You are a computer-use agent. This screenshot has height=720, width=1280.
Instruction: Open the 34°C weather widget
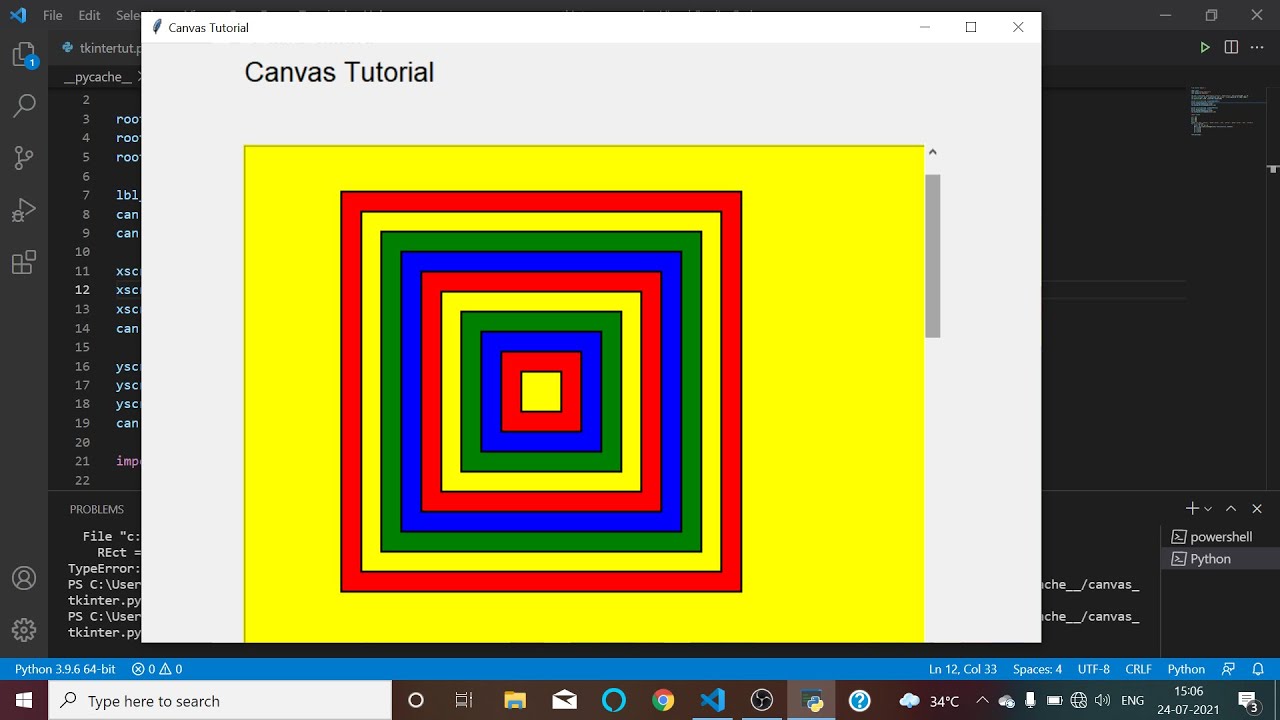[929, 700]
